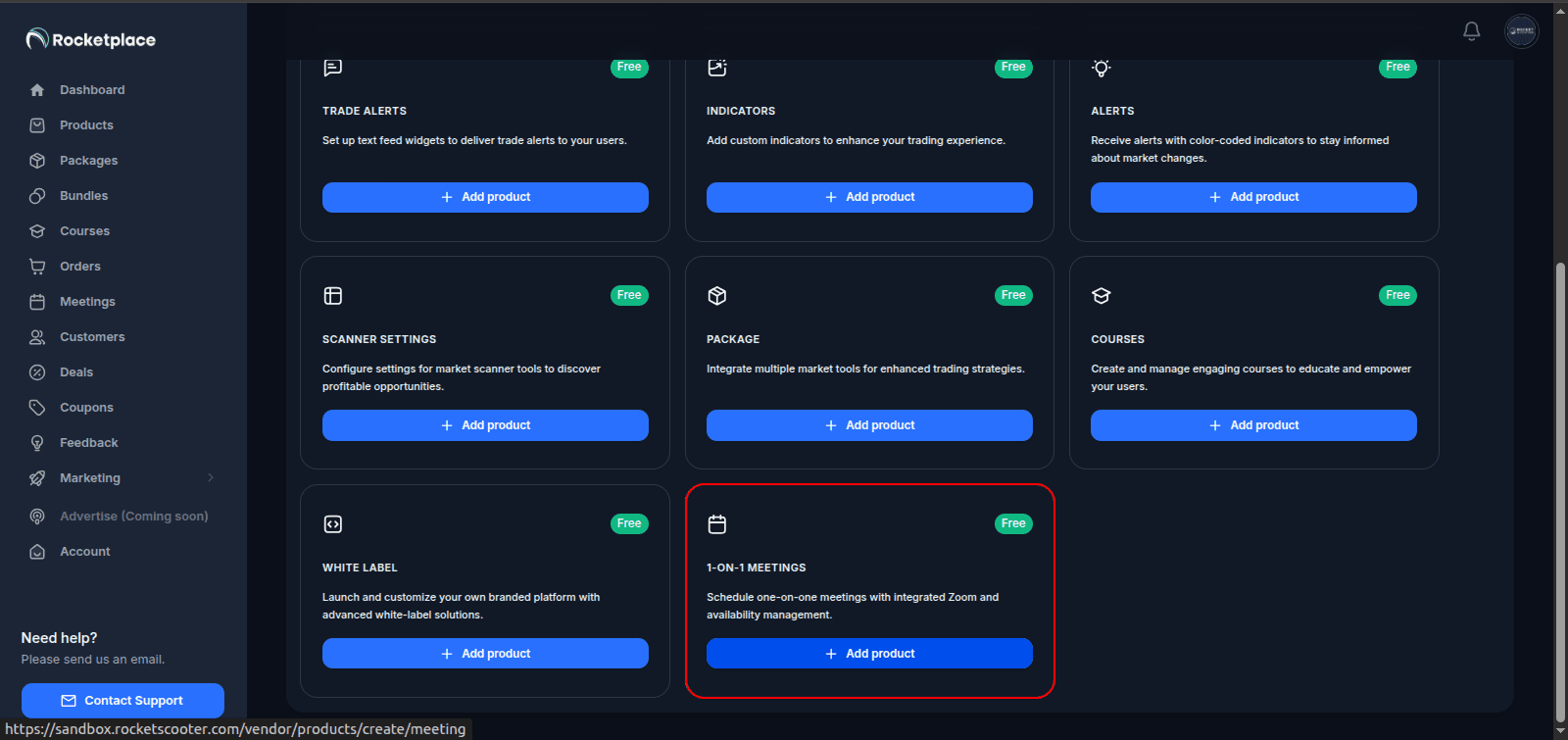Click the notification bell icon
This screenshot has height=740, width=1568.
click(x=1471, y=31)
